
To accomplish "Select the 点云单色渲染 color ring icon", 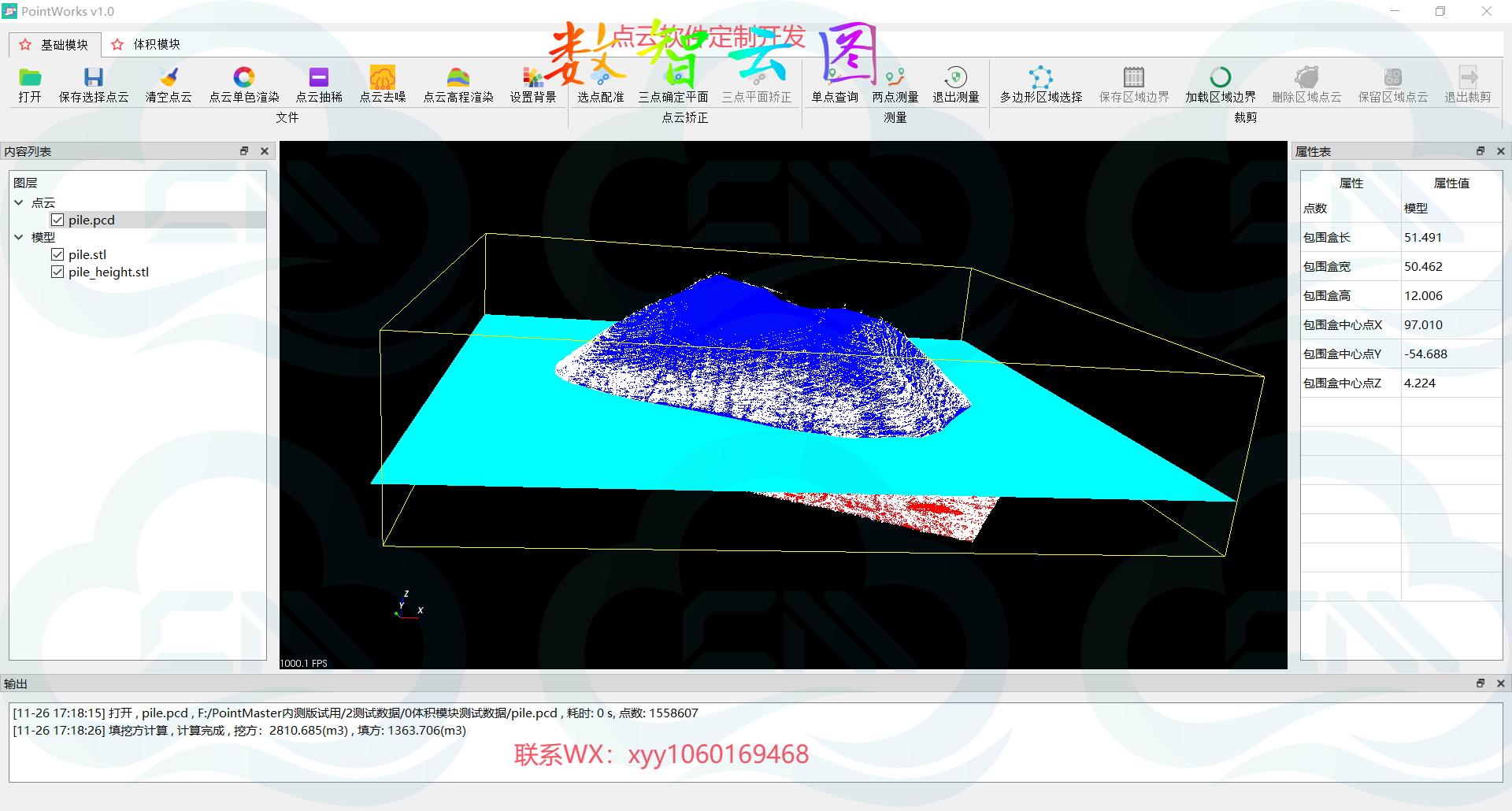I will point(244,78).
